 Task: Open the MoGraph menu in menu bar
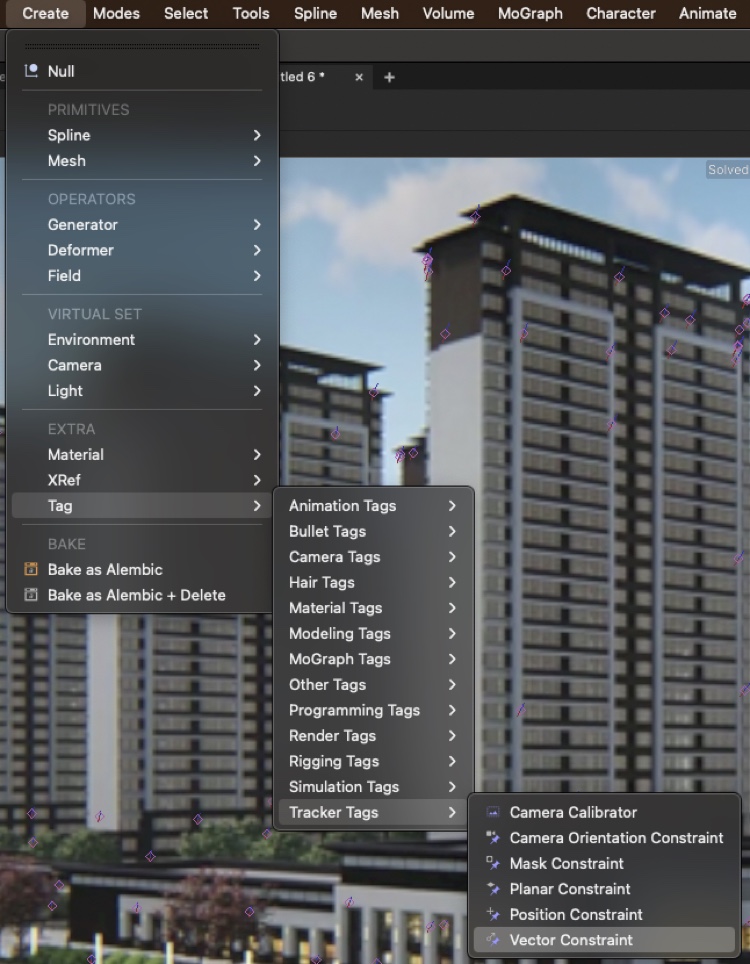pyautogui.click(x=530, y=14)
